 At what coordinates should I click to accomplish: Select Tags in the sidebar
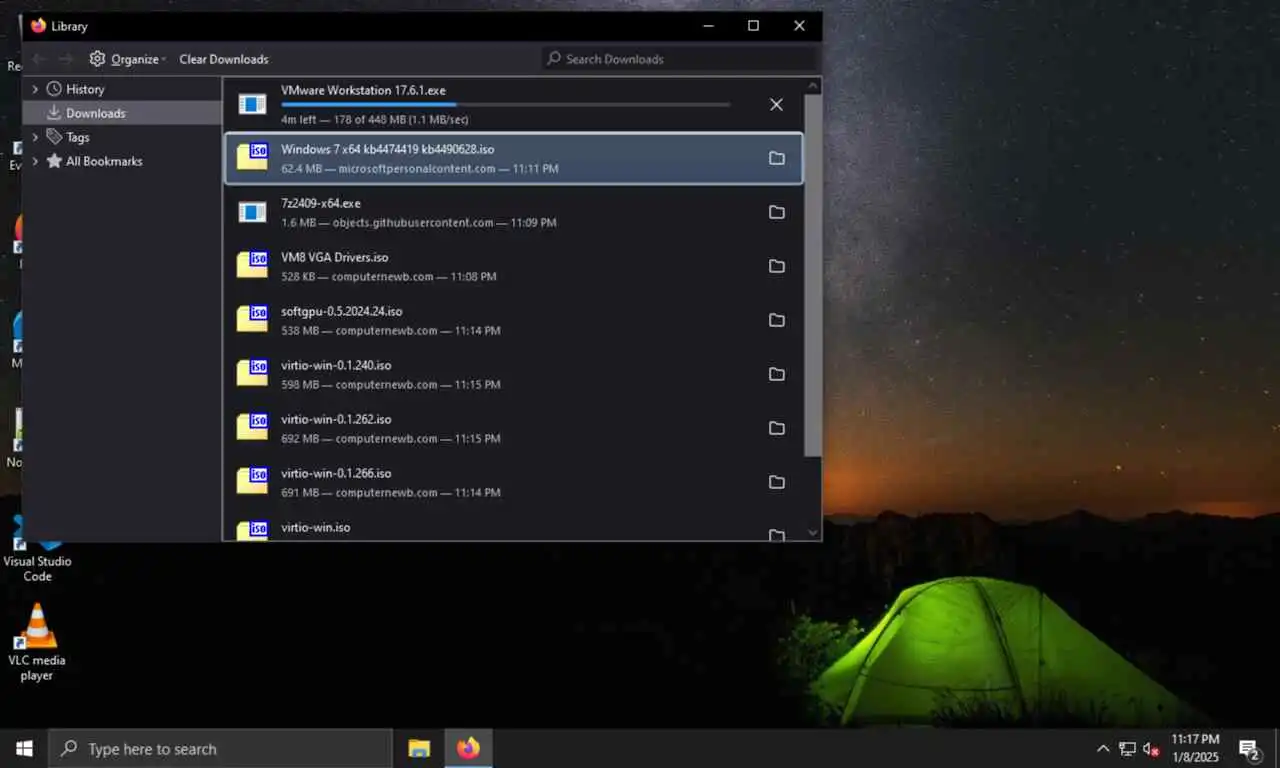tap(78, 137)
